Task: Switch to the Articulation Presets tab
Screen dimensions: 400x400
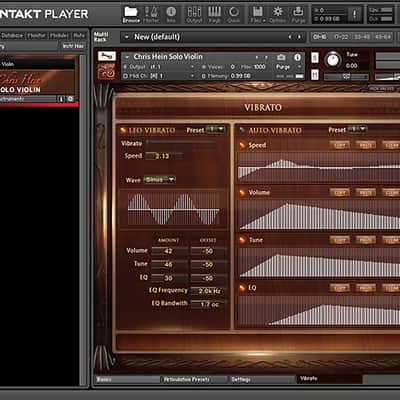Action: coord(194,379)
